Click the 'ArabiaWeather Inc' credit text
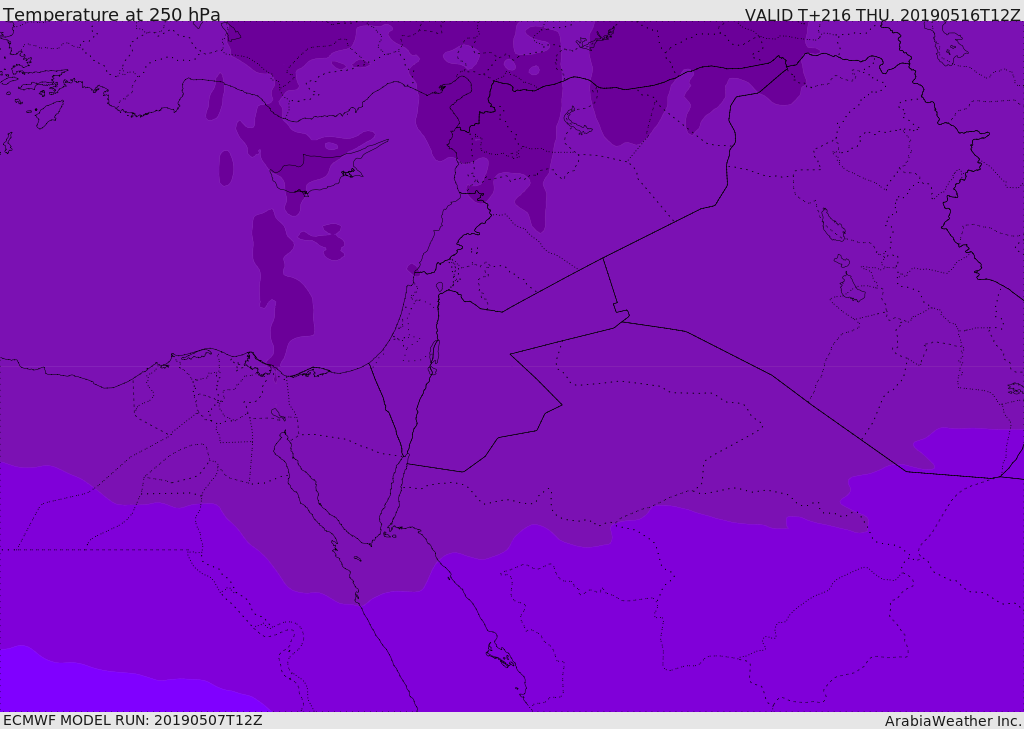The height and width of the screenshot is (729, 1024). point(952,721)
